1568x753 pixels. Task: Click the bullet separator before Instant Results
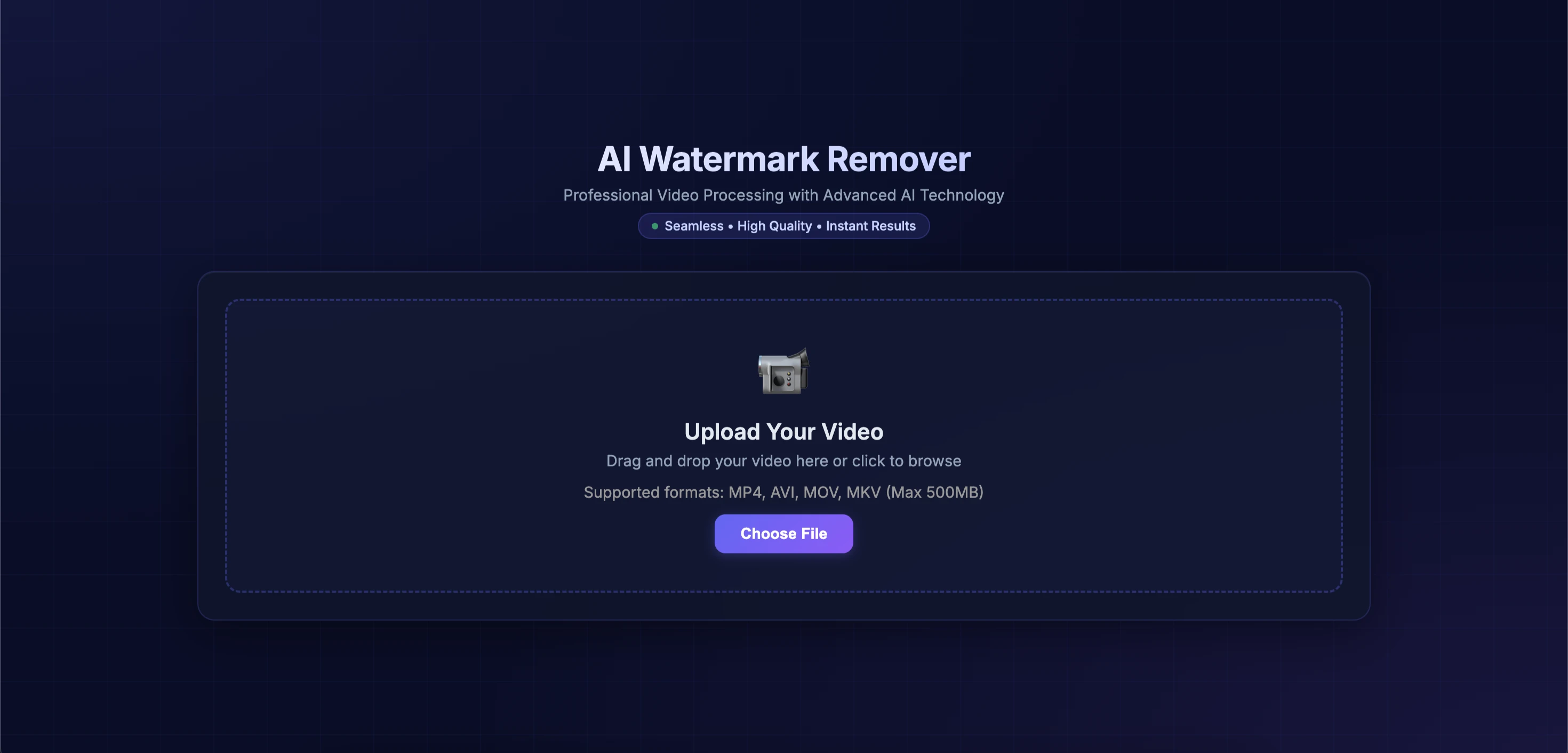pos(819,227)
